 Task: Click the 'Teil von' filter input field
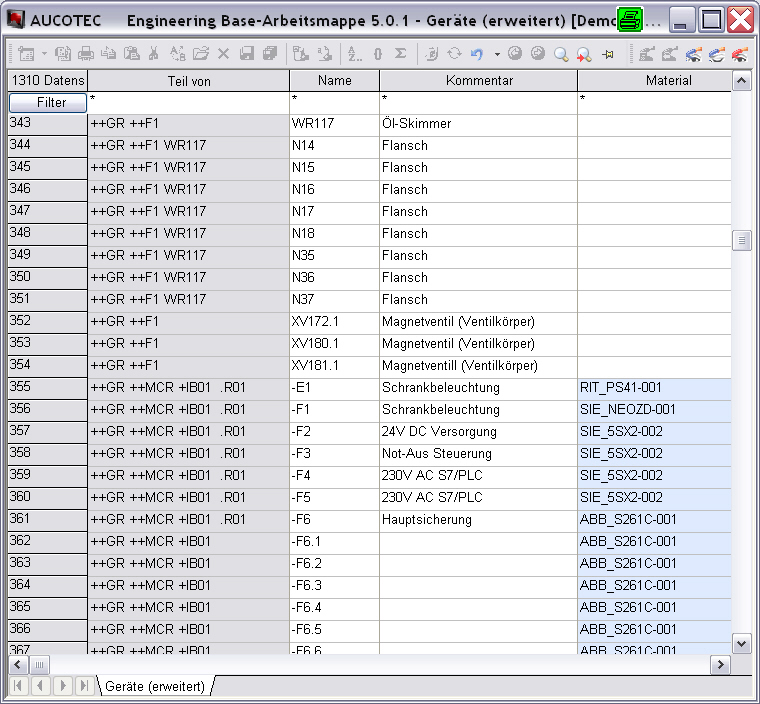click(189, 103)
